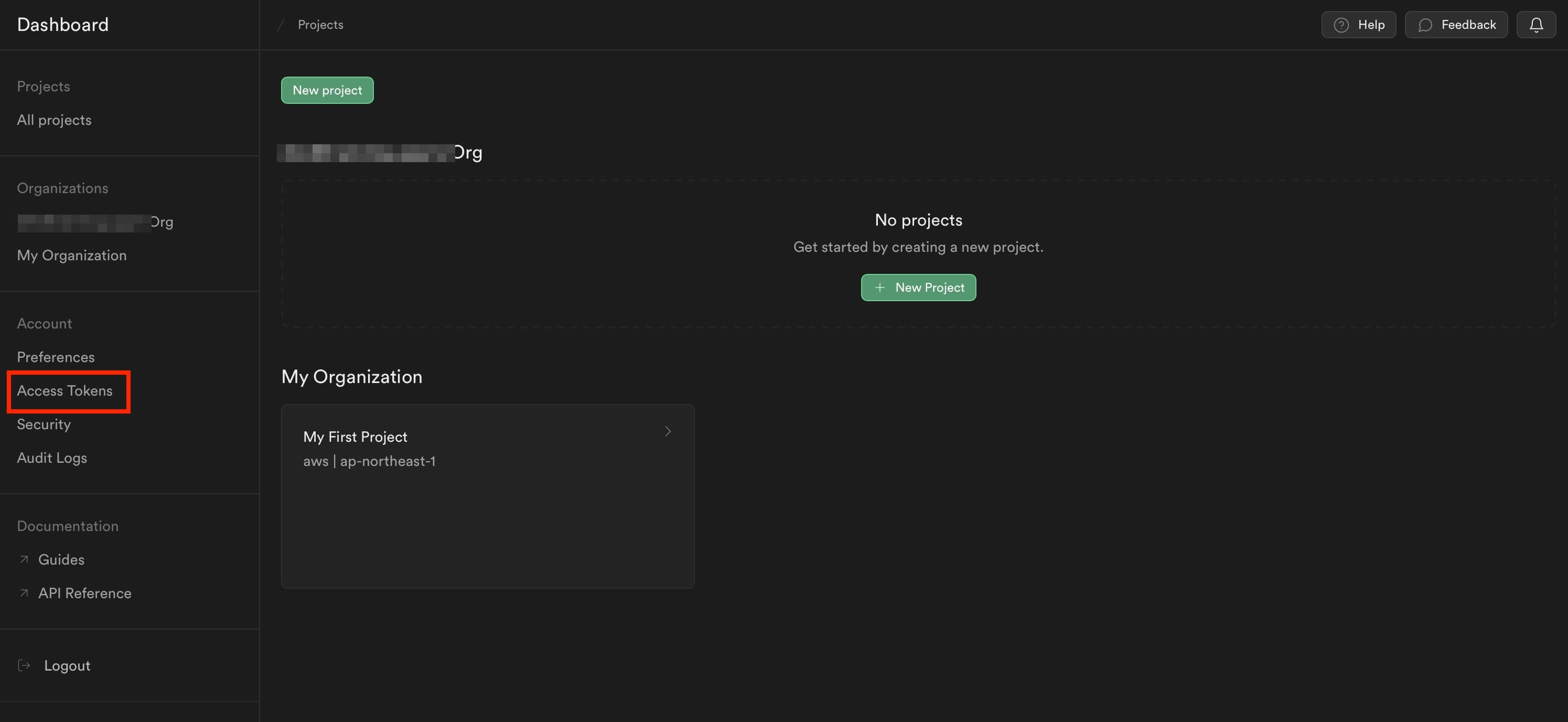Click the Help question mark icon
This screenshot has height=722, width=1568.
[1341, 24]
